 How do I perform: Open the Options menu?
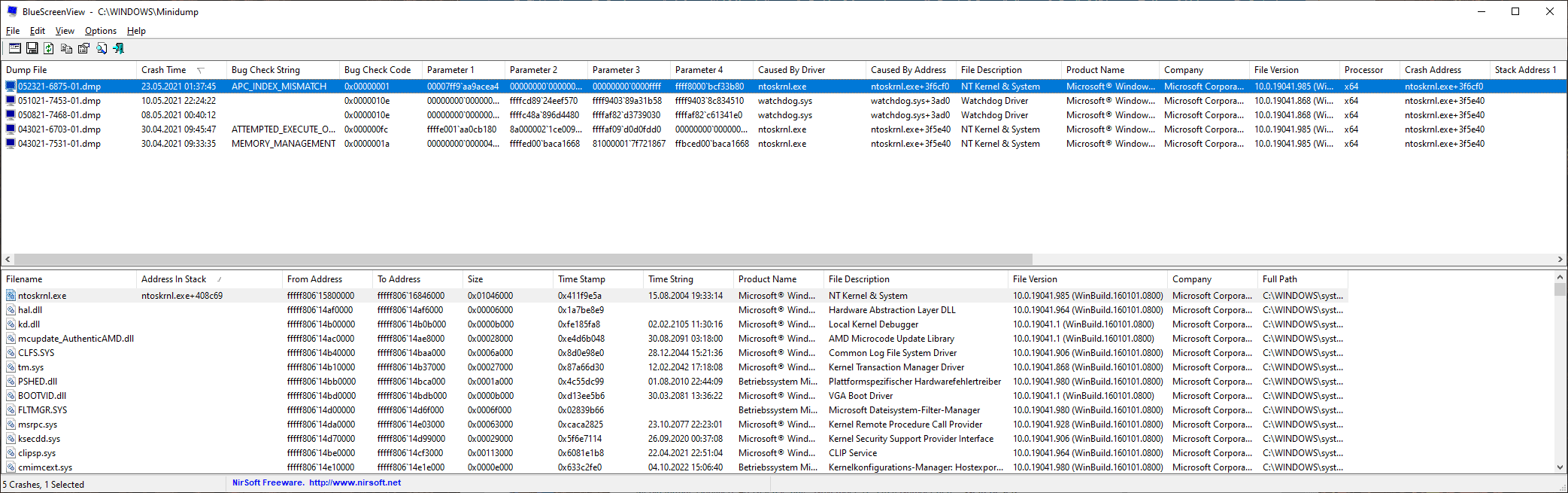point(101,31)
